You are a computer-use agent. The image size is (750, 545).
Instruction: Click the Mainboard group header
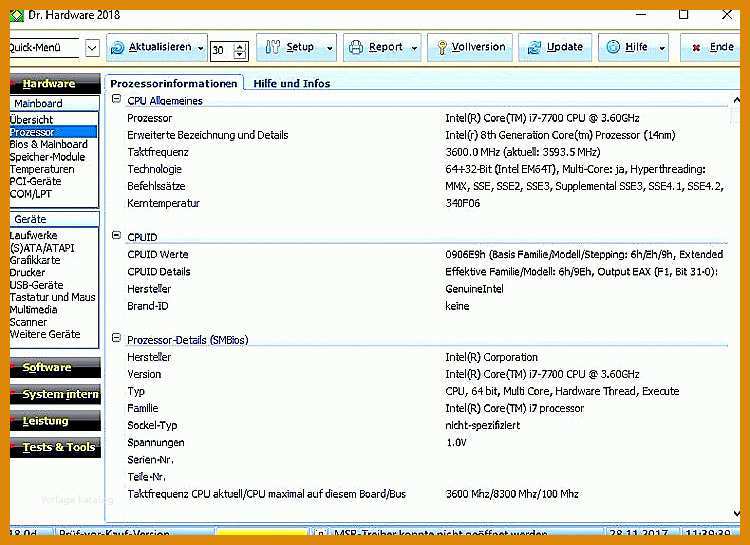point(55,103)
